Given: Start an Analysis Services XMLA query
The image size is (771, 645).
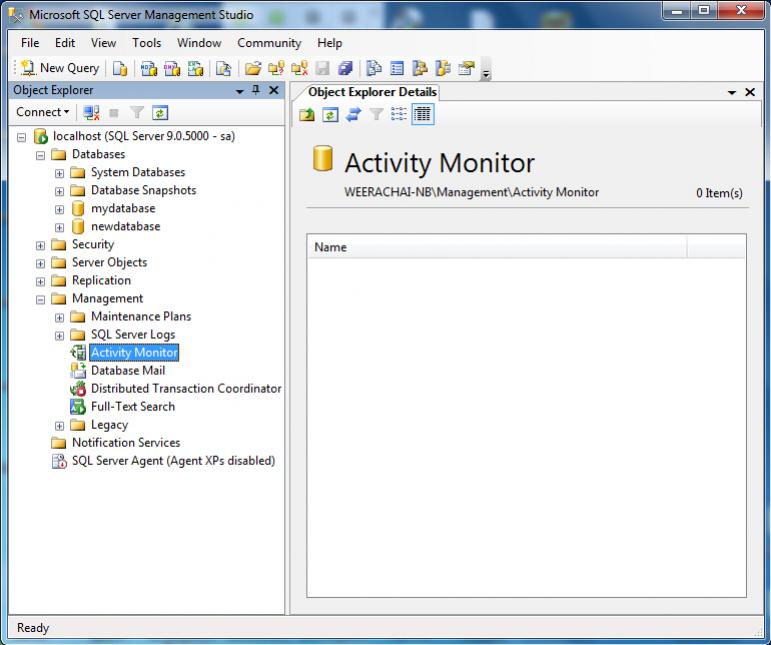Looking at the screenshot, I should coord(195,68).
